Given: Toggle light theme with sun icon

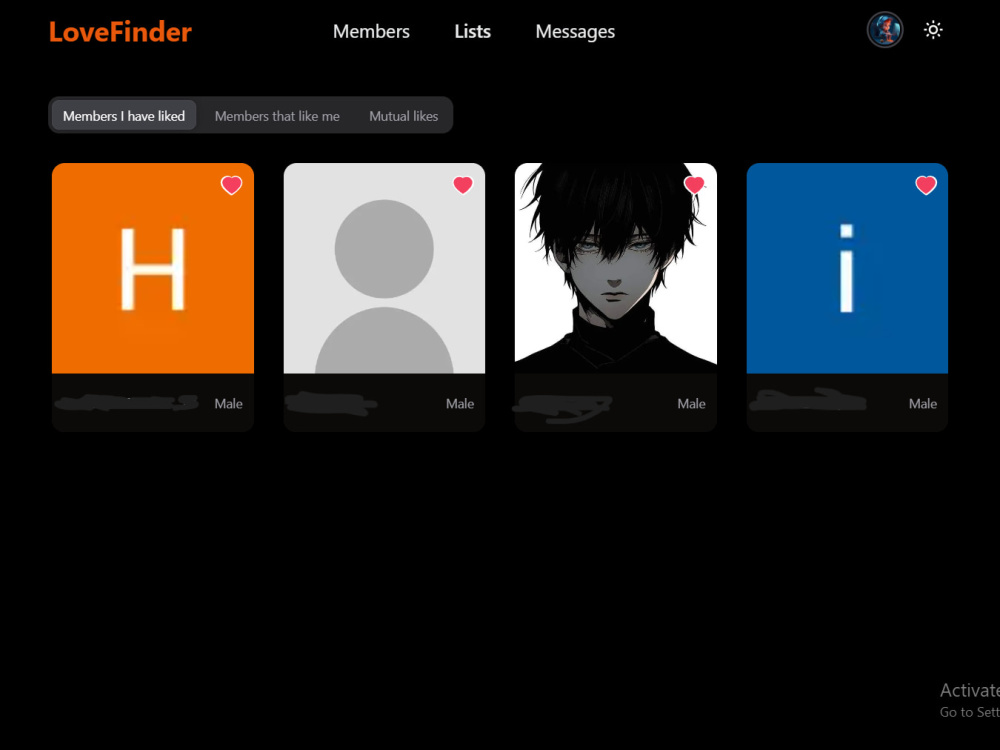Looking at the screenshot, I should click(x=933, y=30).
